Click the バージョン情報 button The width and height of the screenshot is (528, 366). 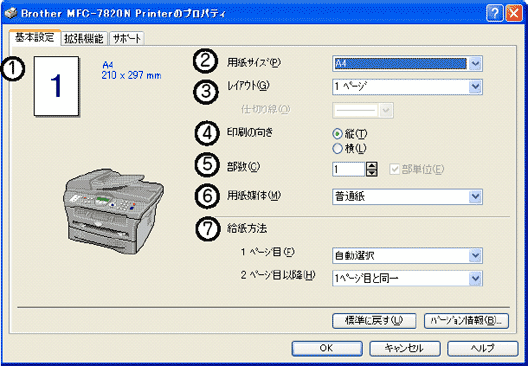pos(466,321)
